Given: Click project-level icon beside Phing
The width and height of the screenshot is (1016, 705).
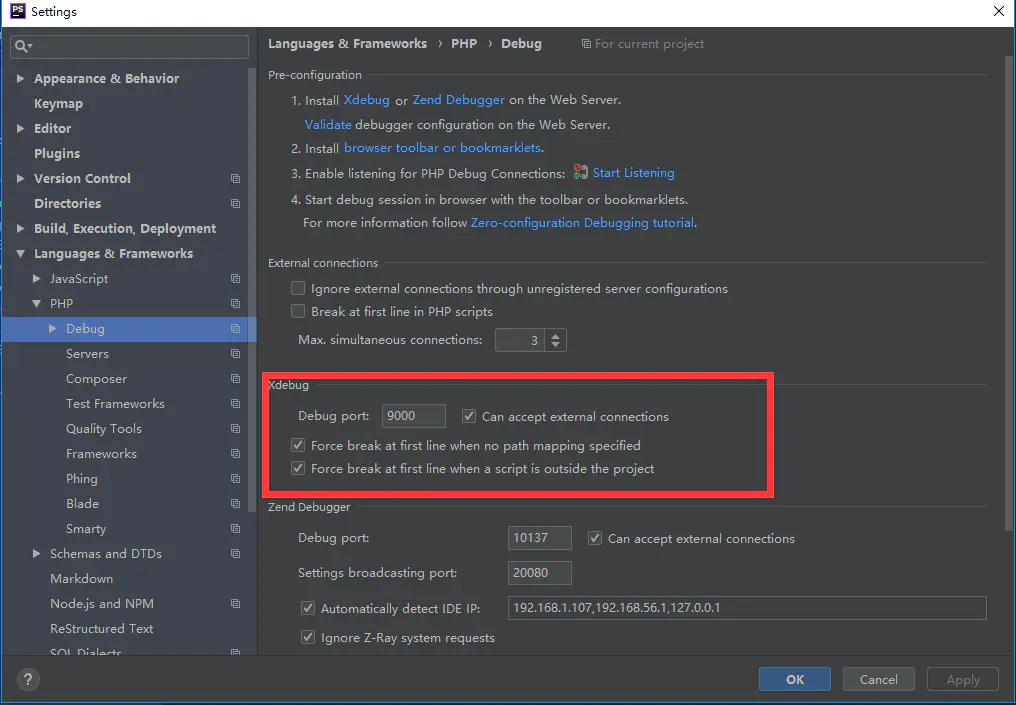Looking at the screenshot, I should pyautogui.click(x=235, y=479).
